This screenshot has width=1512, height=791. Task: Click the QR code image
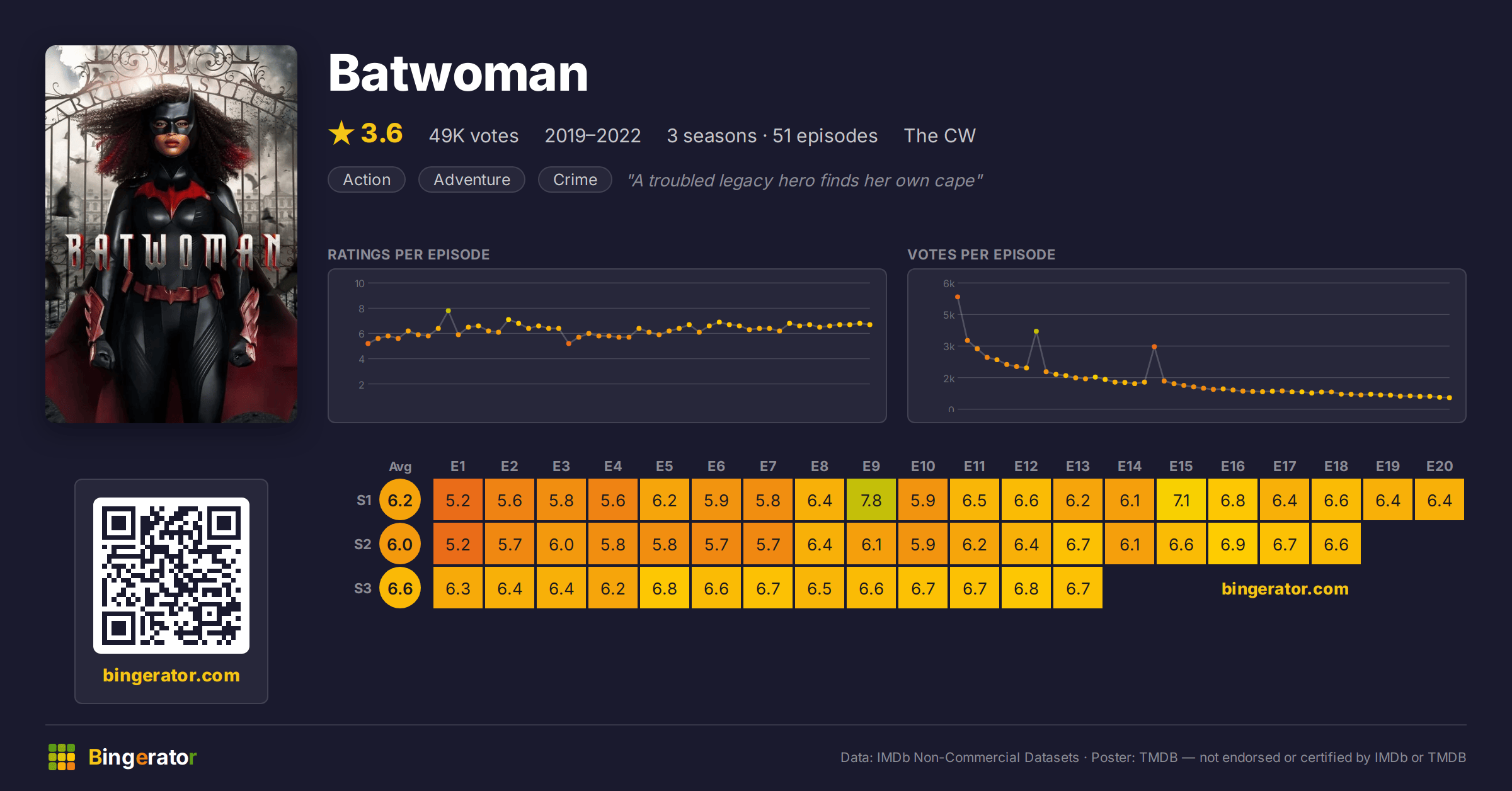[171, 576]
